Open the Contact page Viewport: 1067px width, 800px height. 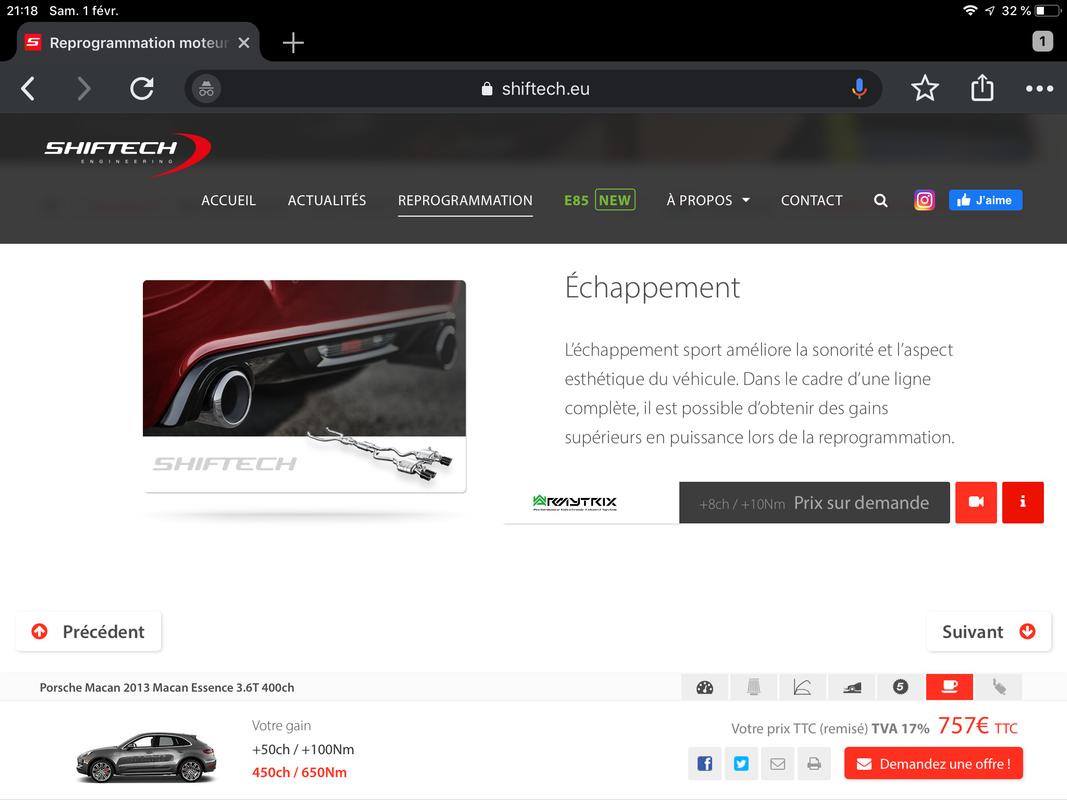coord(811,201)
